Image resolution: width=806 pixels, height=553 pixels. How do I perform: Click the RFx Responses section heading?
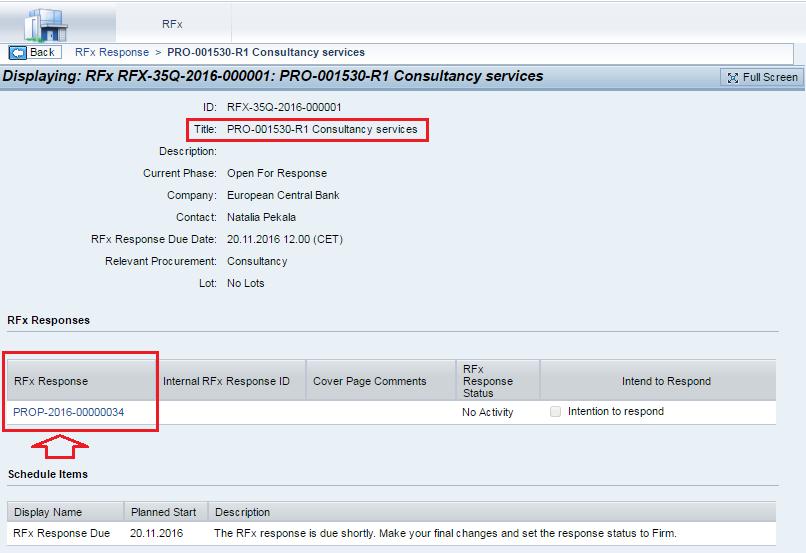click(x=48, y=320)
